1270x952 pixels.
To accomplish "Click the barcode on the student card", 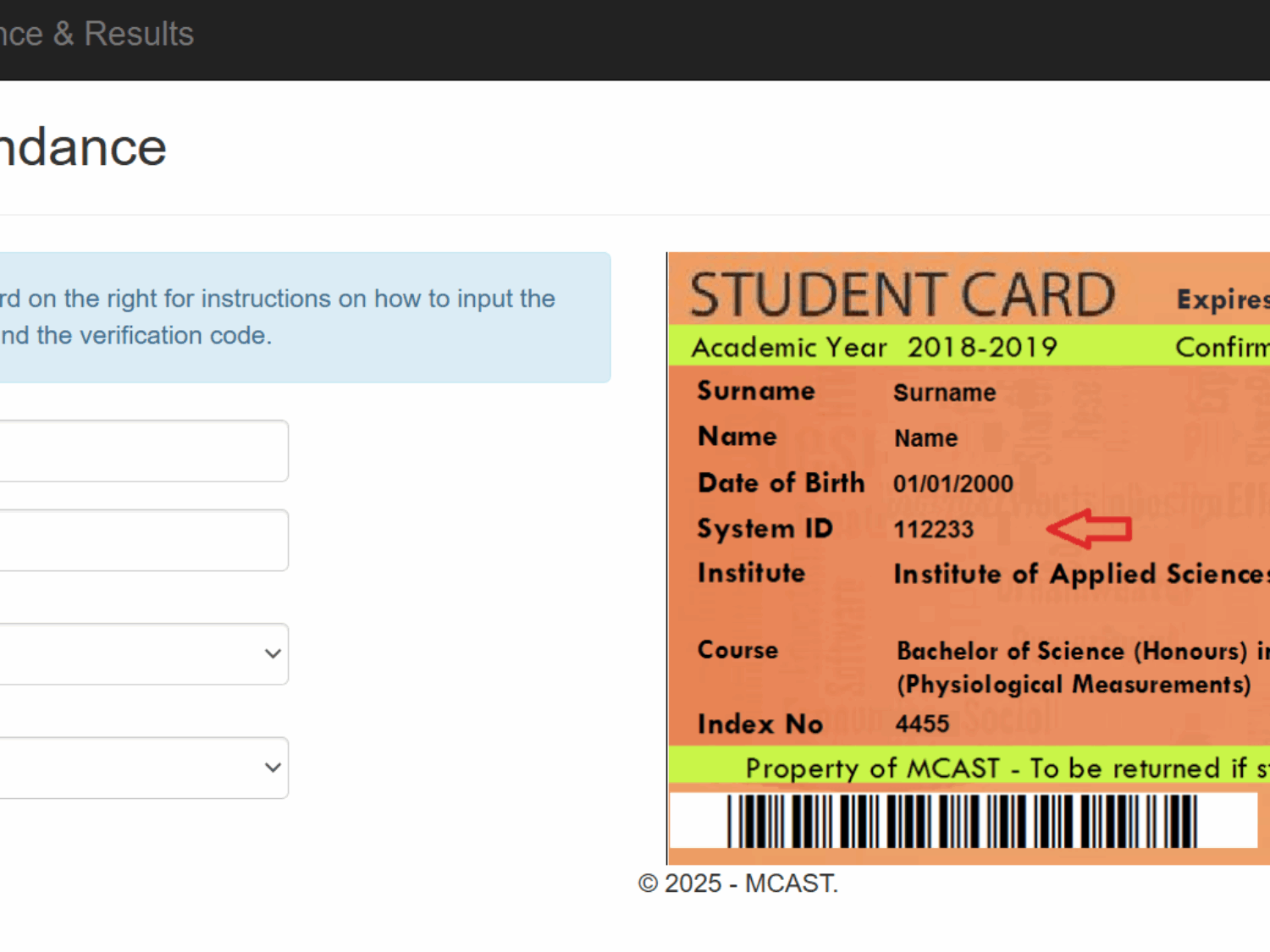I will tap(962, 821).
